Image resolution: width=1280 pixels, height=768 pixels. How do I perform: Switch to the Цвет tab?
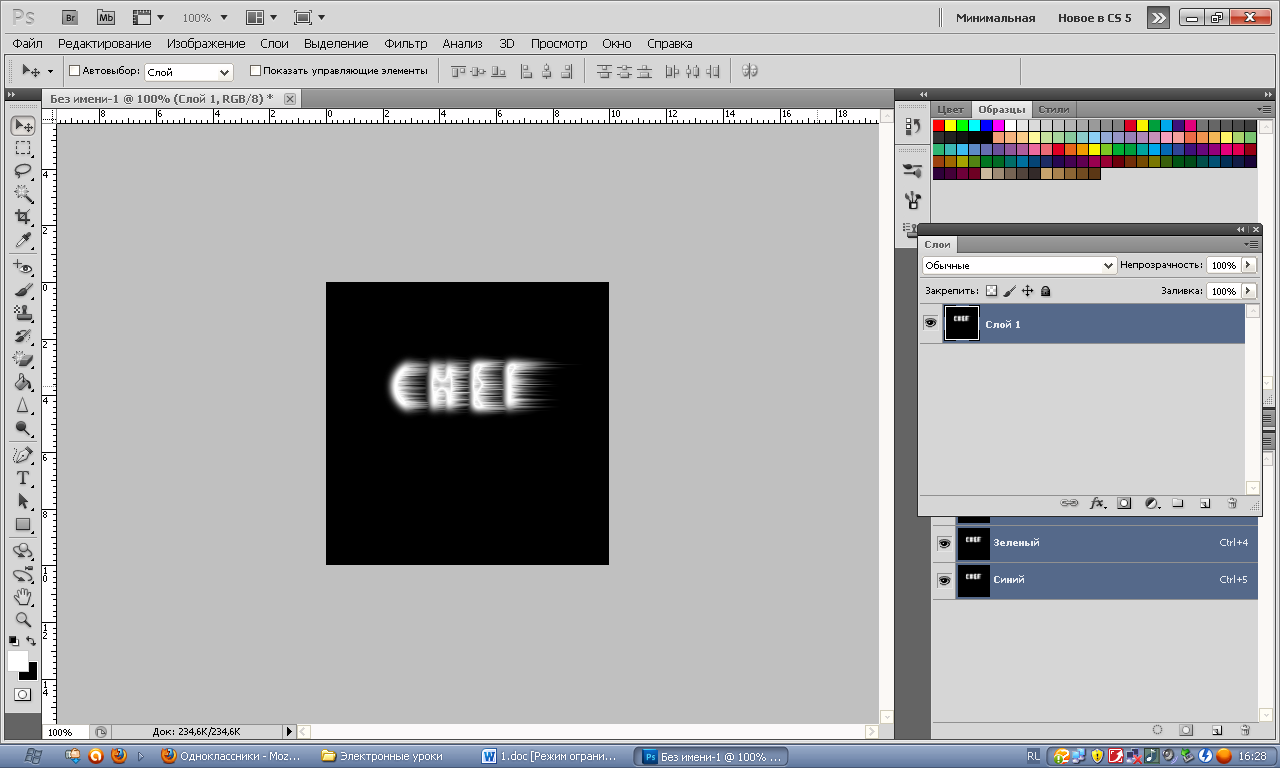(x=951, y=109)
